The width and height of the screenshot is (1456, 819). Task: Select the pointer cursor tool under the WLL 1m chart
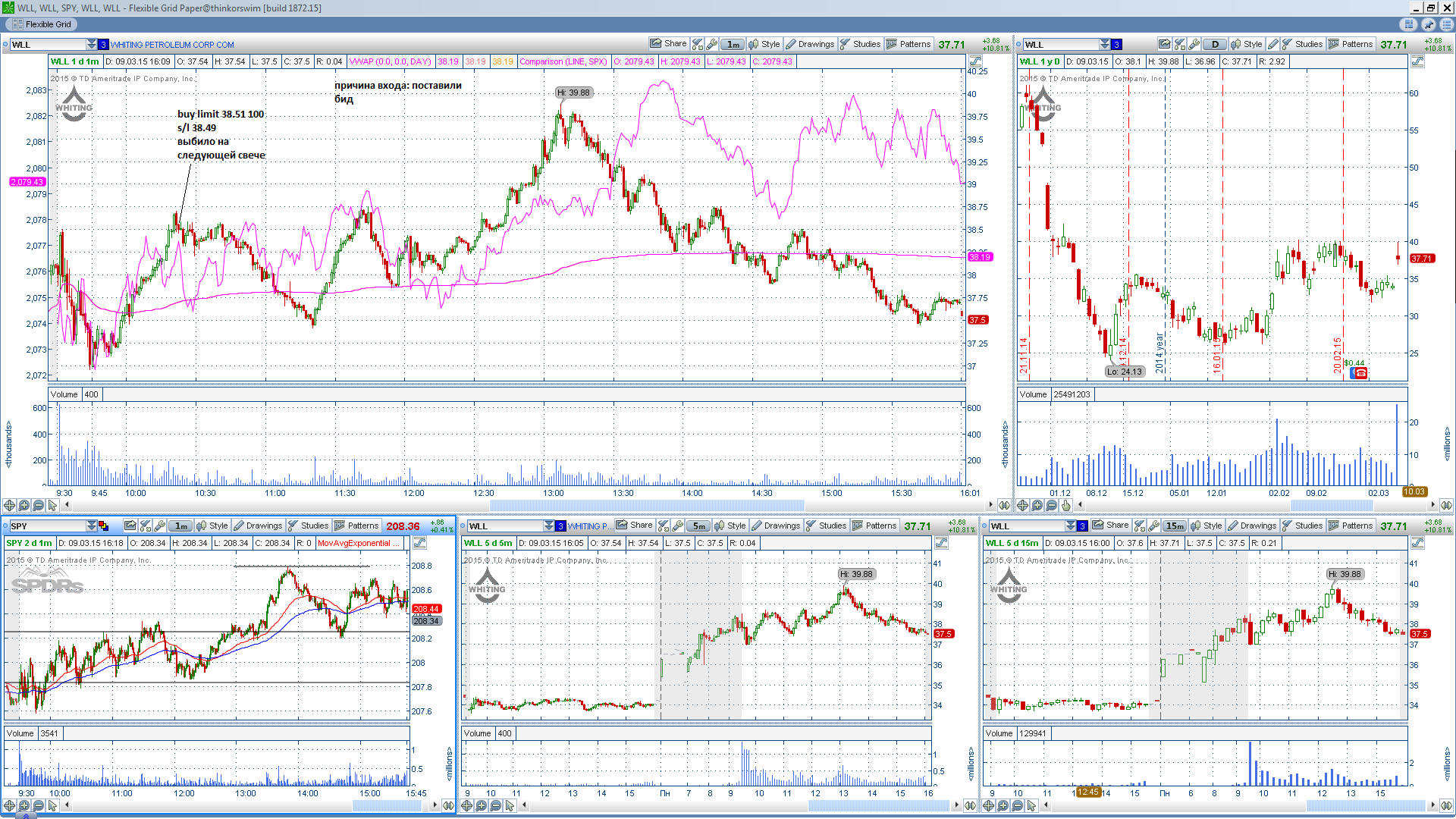53,505
